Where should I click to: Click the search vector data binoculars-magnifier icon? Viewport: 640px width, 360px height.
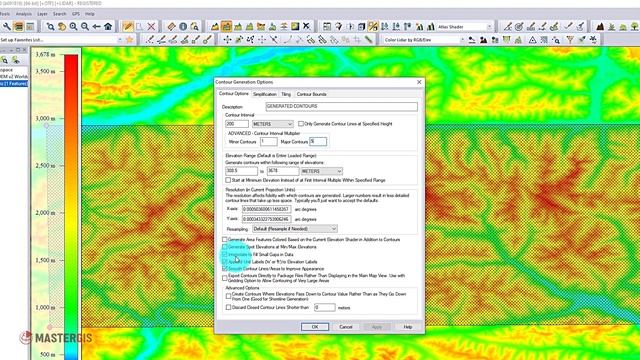[x=195, y=27]
